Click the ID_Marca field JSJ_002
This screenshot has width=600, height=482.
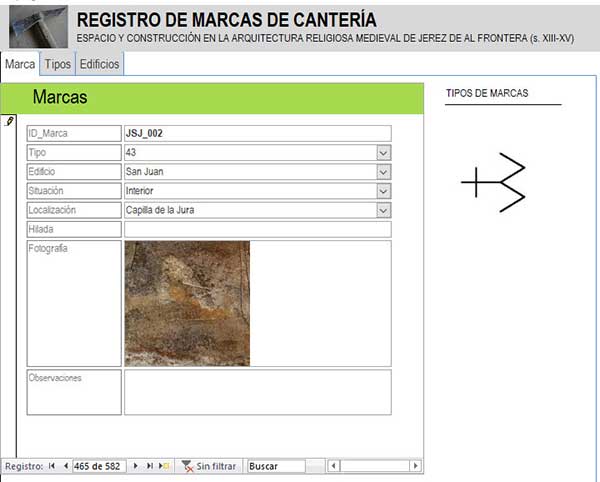(258, 133)
